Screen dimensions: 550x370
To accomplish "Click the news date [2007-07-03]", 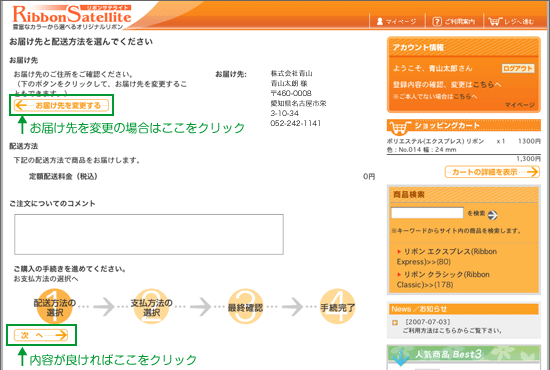I will point(428,322).
